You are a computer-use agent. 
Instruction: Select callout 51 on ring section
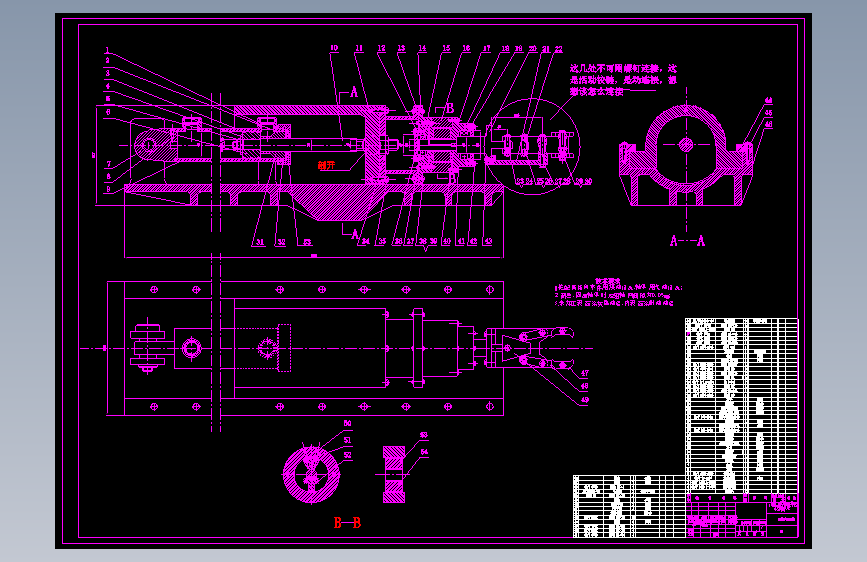(x=347, y=440)
